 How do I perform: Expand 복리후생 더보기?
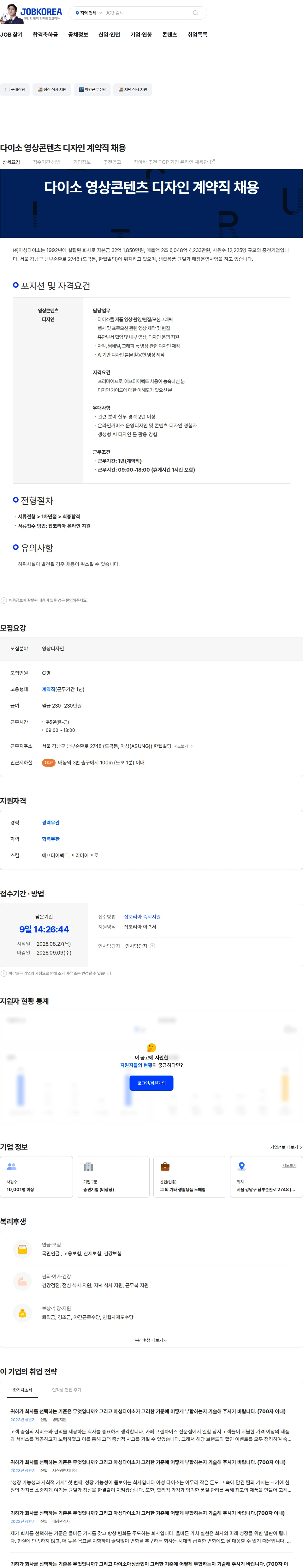[151, 1340]
